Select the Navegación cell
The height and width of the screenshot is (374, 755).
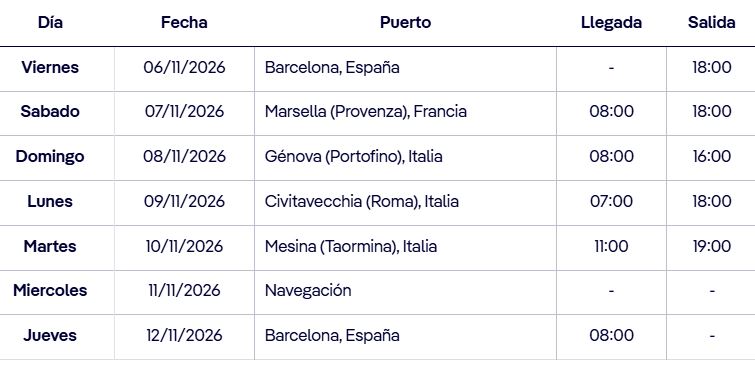pyautogui.click(x=308, y=290)
